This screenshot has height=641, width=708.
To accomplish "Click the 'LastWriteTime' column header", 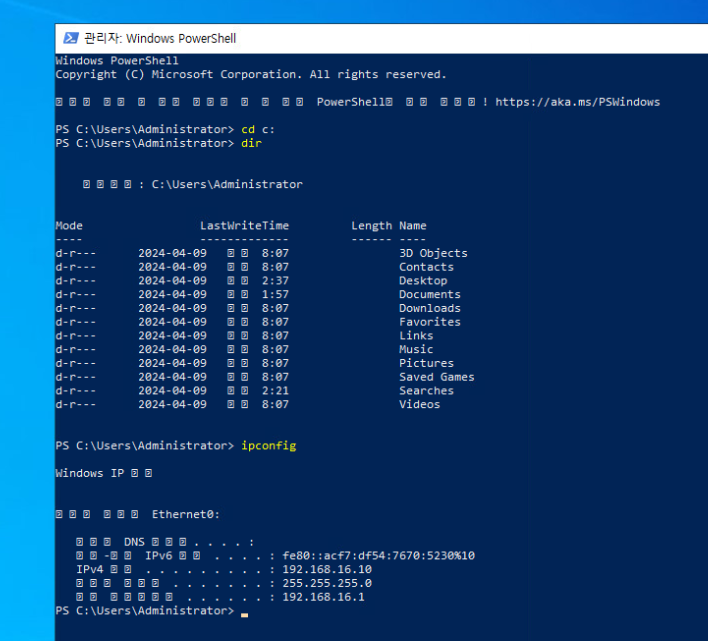I will coord(244,226).
